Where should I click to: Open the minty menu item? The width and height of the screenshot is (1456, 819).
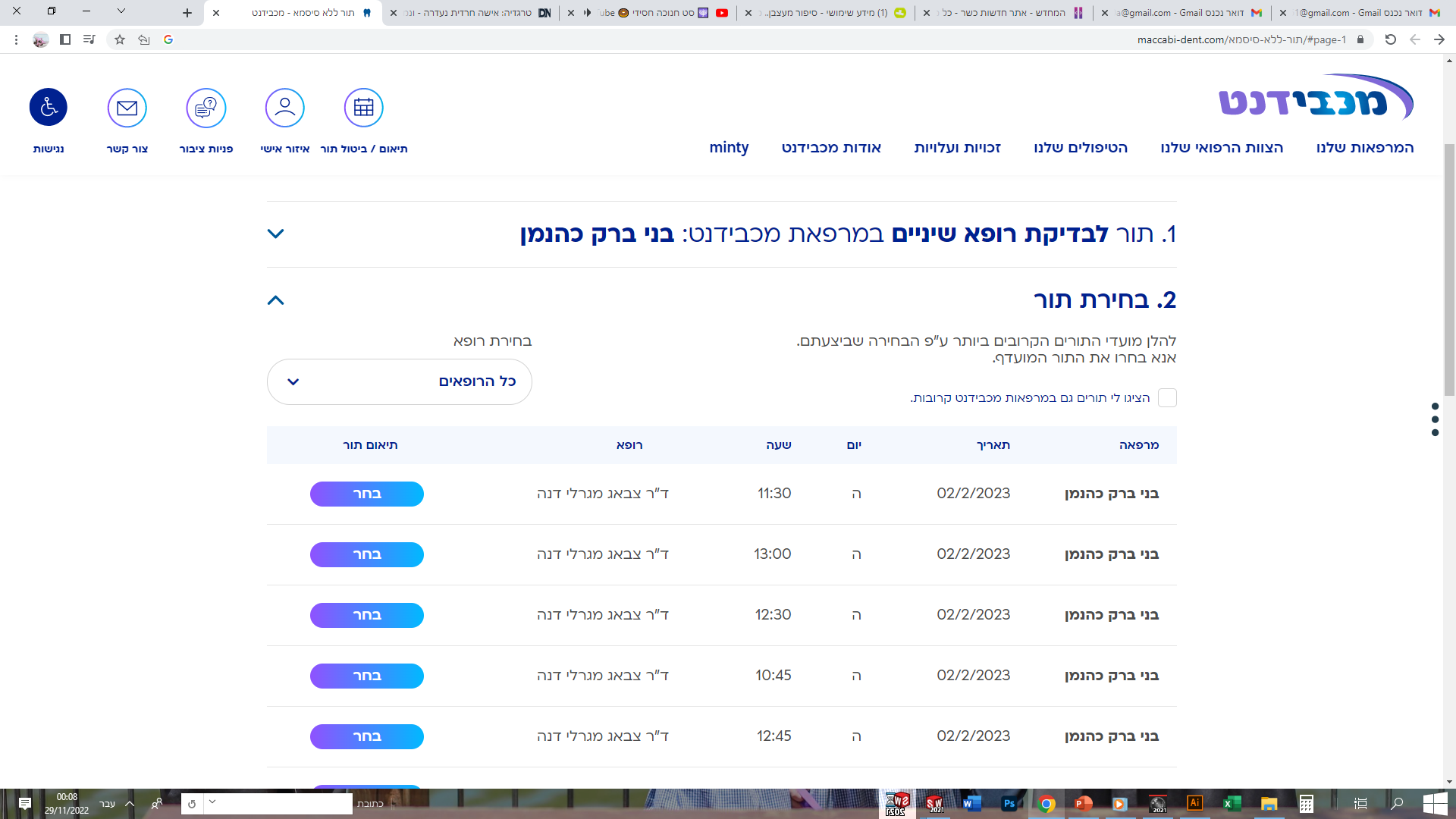point(729,148)
